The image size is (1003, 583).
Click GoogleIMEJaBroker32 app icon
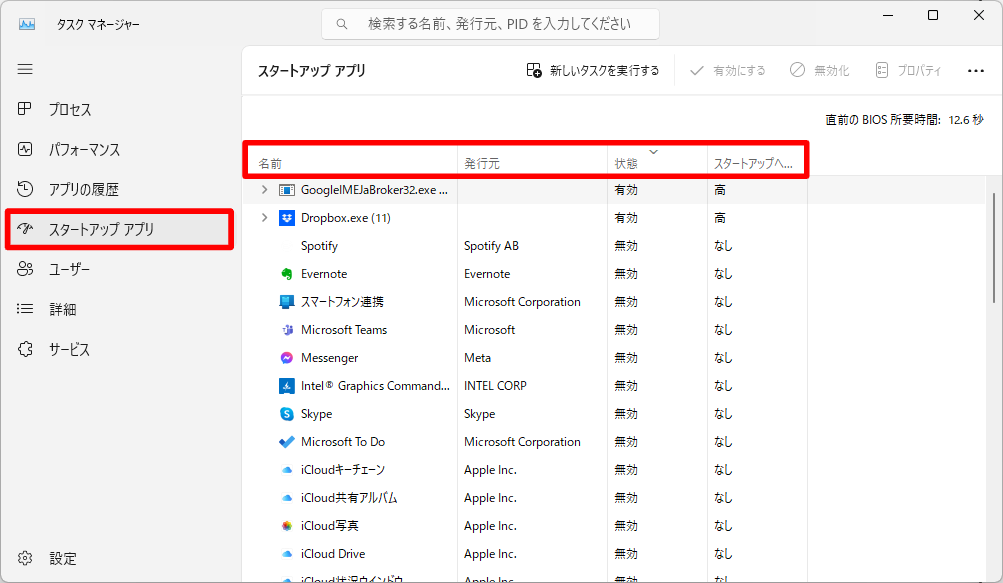287,190
